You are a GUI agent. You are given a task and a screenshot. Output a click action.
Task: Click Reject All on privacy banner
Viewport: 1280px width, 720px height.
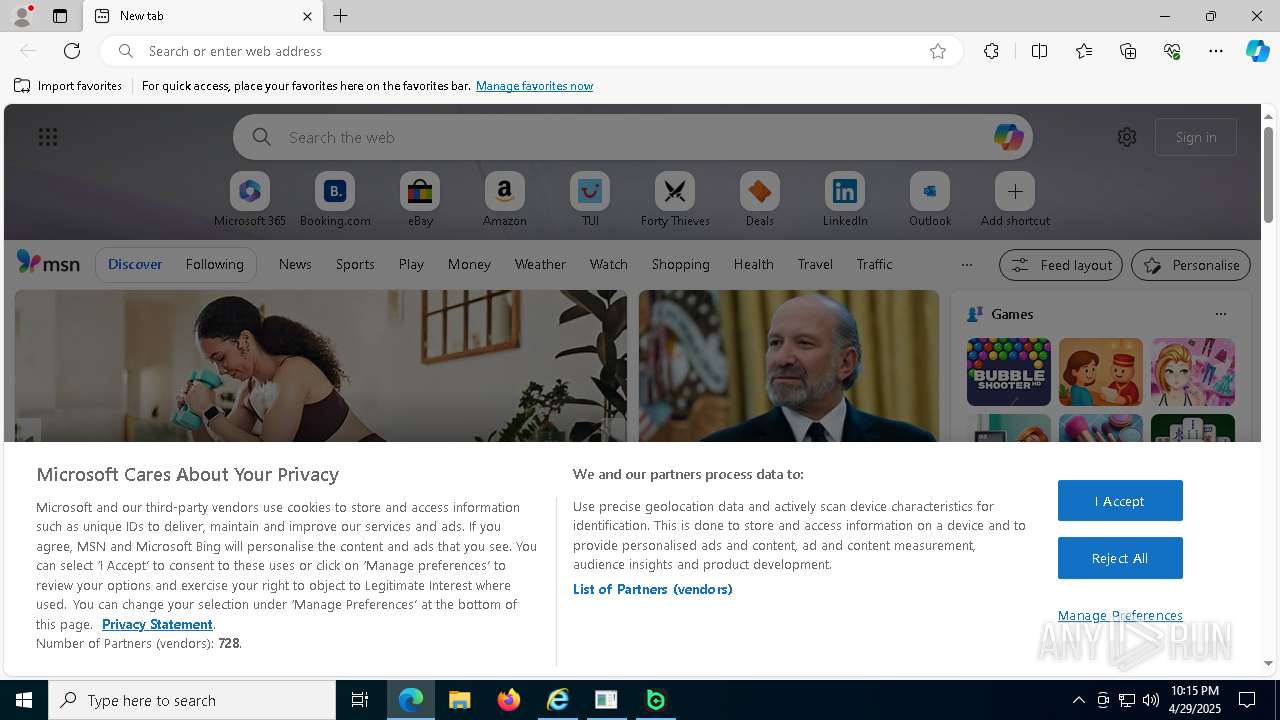click(1120, 558)
